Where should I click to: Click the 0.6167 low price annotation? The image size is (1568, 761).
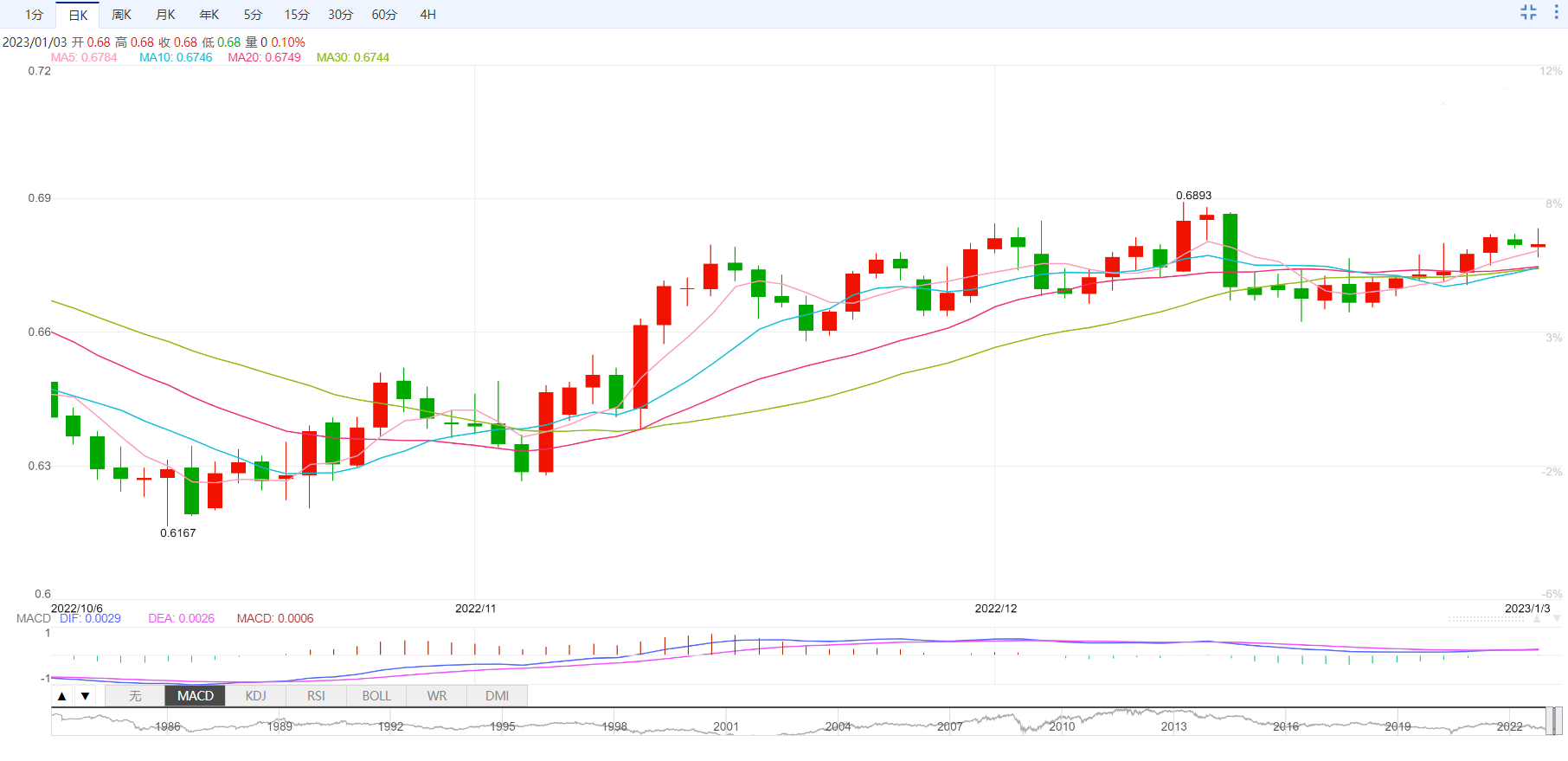[x=177, y=533]
